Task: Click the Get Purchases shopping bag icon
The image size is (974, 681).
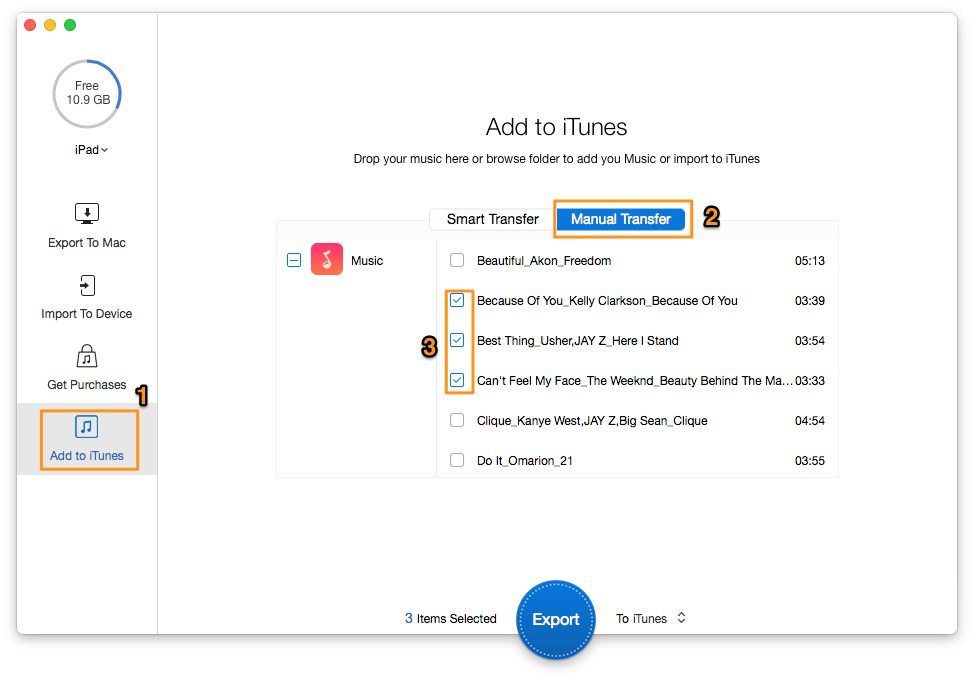Action: 87,356
